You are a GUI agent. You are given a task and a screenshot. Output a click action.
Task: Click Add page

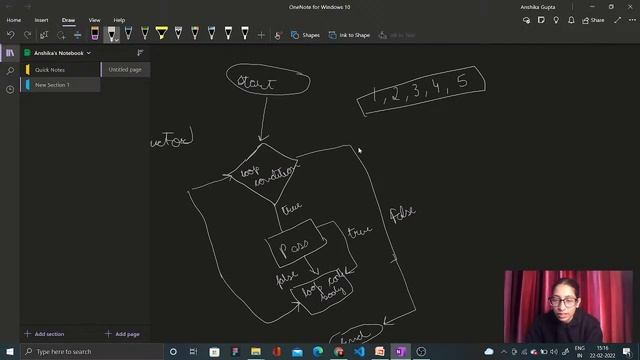tap(122, 334)
